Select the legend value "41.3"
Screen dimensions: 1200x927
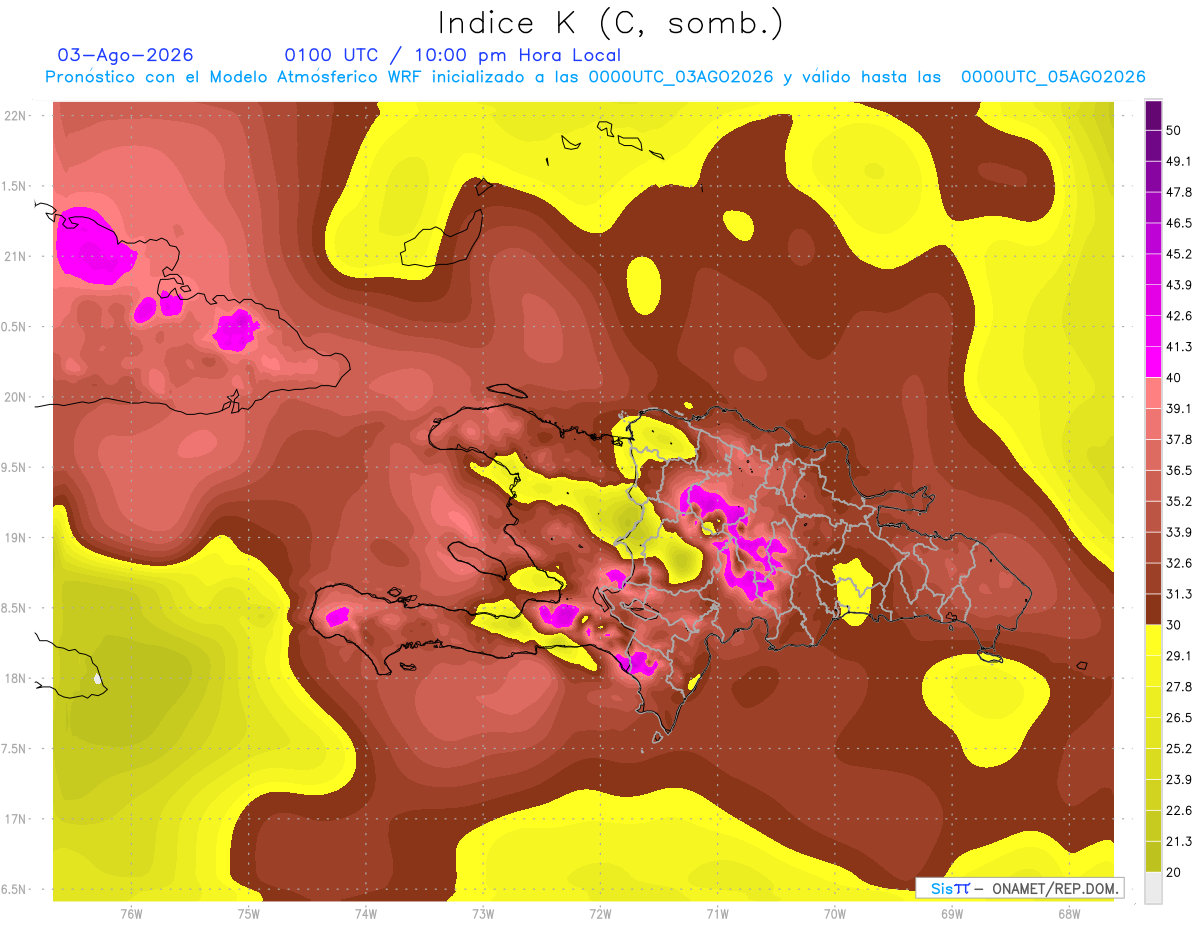(x=1178, y=347)
